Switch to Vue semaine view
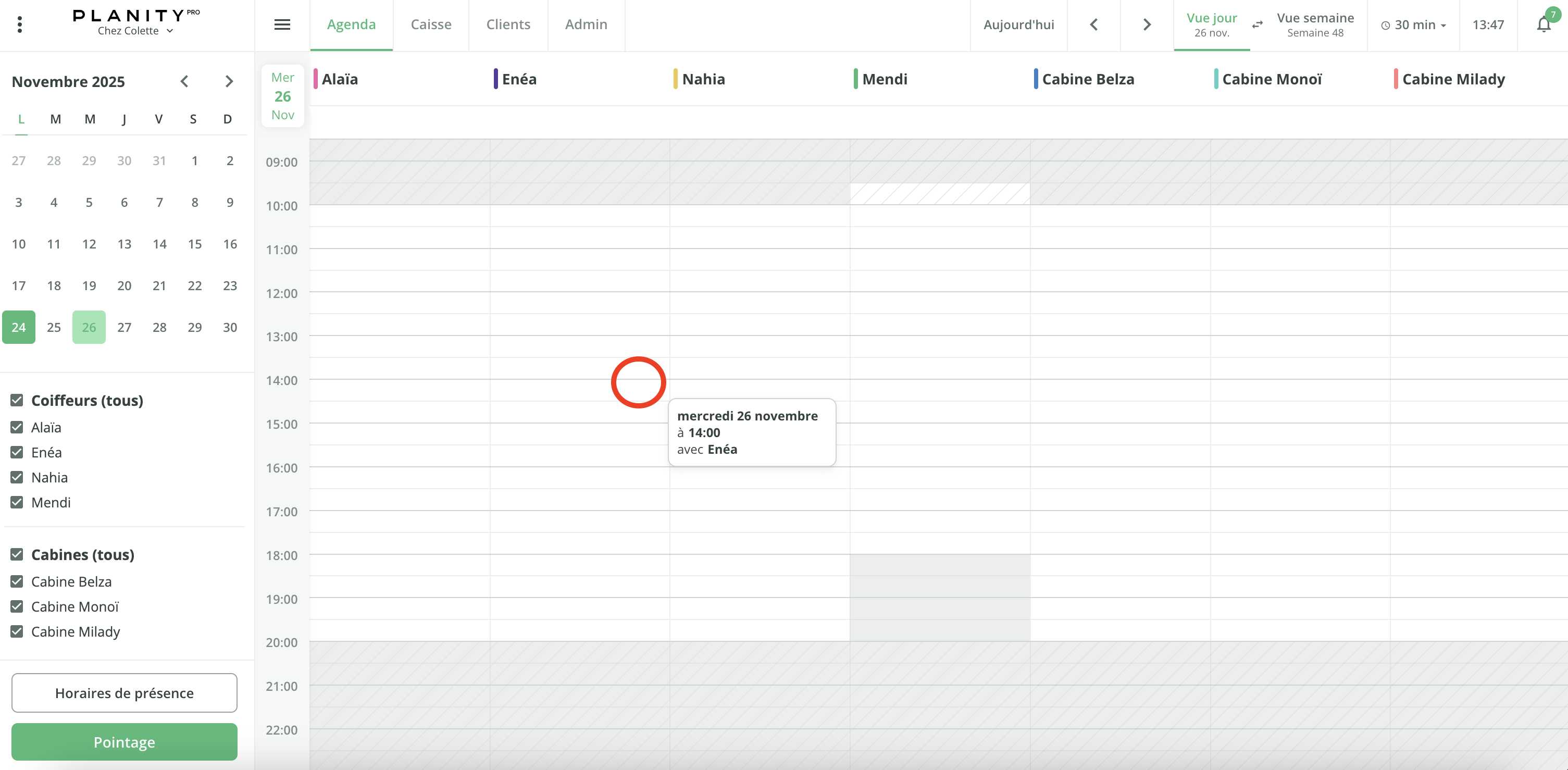The height and width of the screenshot is (770, 1568). click(x=1315, y=24)
